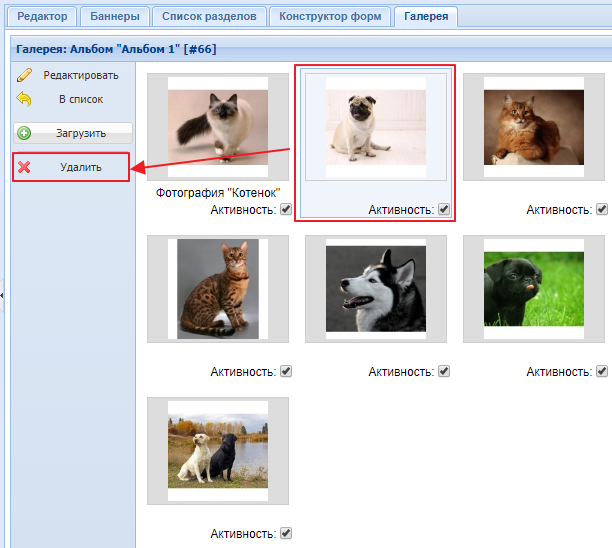Pick the fluffy brown cat thumbnail
Image resolution: width=612 pixels, height=548 pixels.
pyautogui.click(x=533, y=126)
